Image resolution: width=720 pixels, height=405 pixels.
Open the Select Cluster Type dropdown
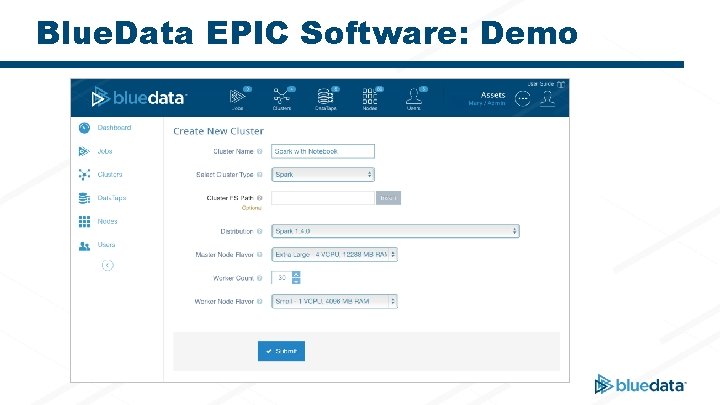click(x=323, y=174)
